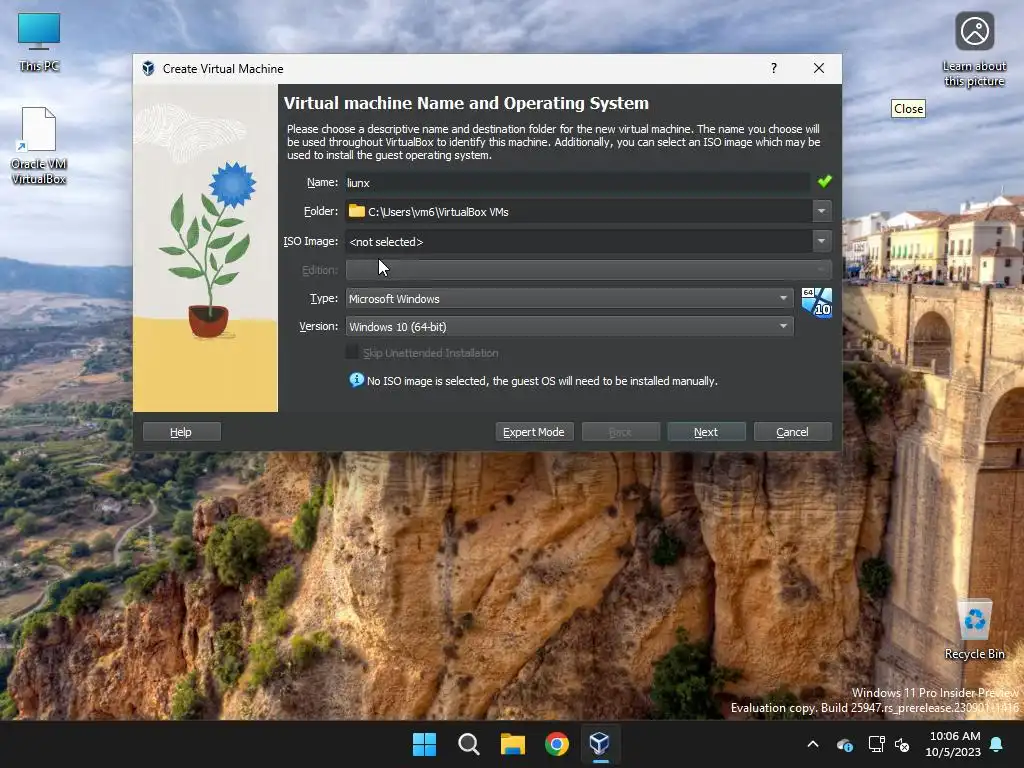Screen dimensions: 1024x768
Task: Click the yellow folder icon in Folder field
Action: coord(357,211)
